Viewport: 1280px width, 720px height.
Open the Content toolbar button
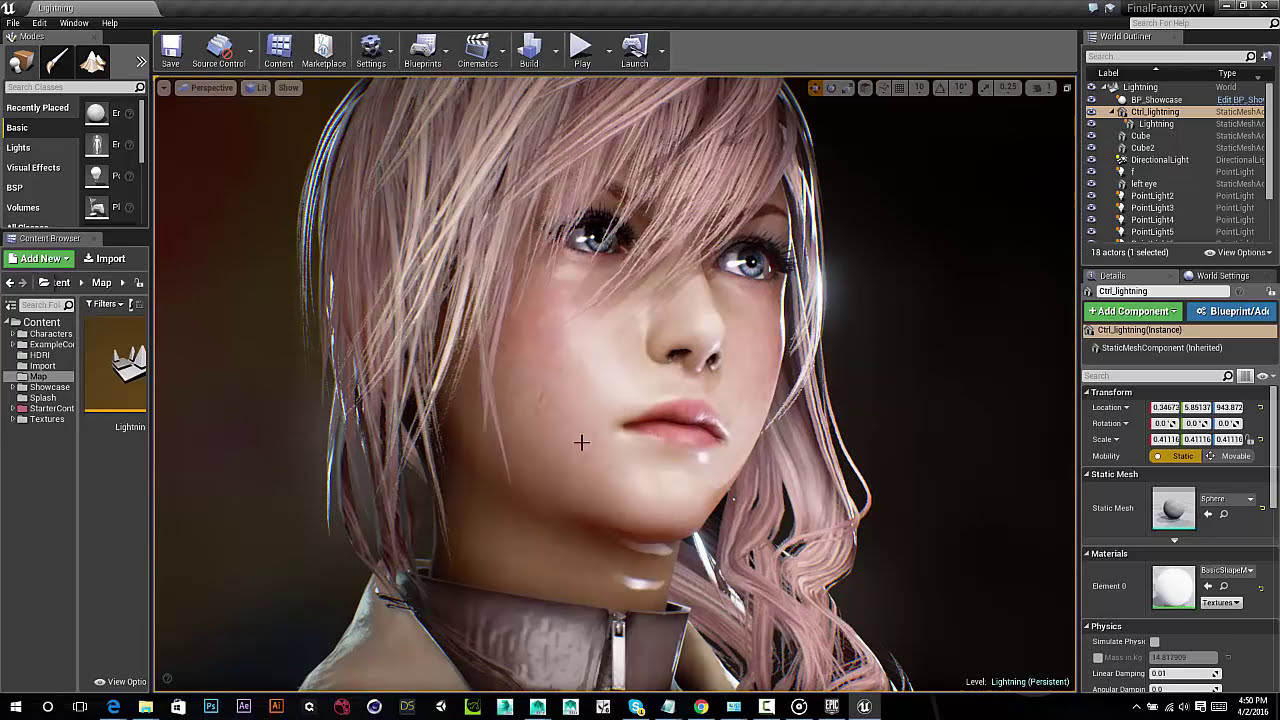coord(279,51)
